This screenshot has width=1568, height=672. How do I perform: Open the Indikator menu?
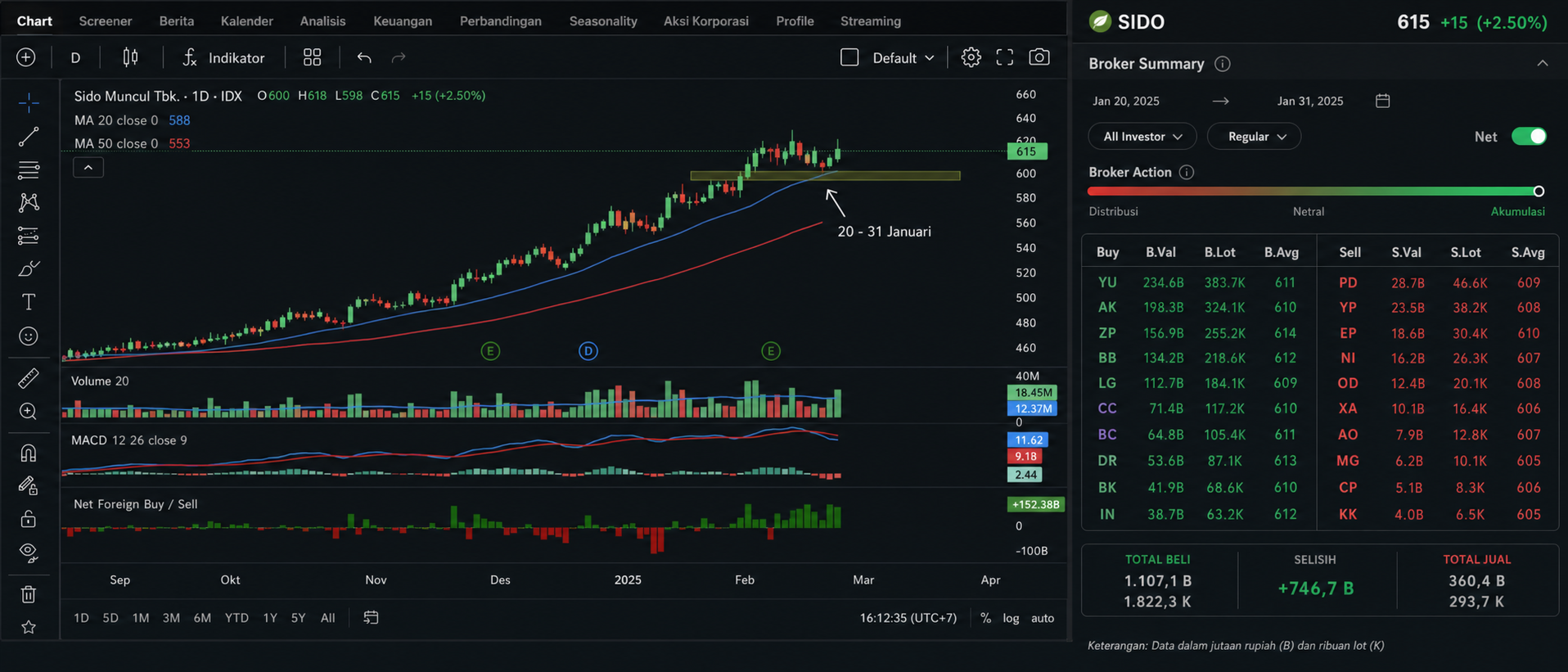(x=223, y=58)
